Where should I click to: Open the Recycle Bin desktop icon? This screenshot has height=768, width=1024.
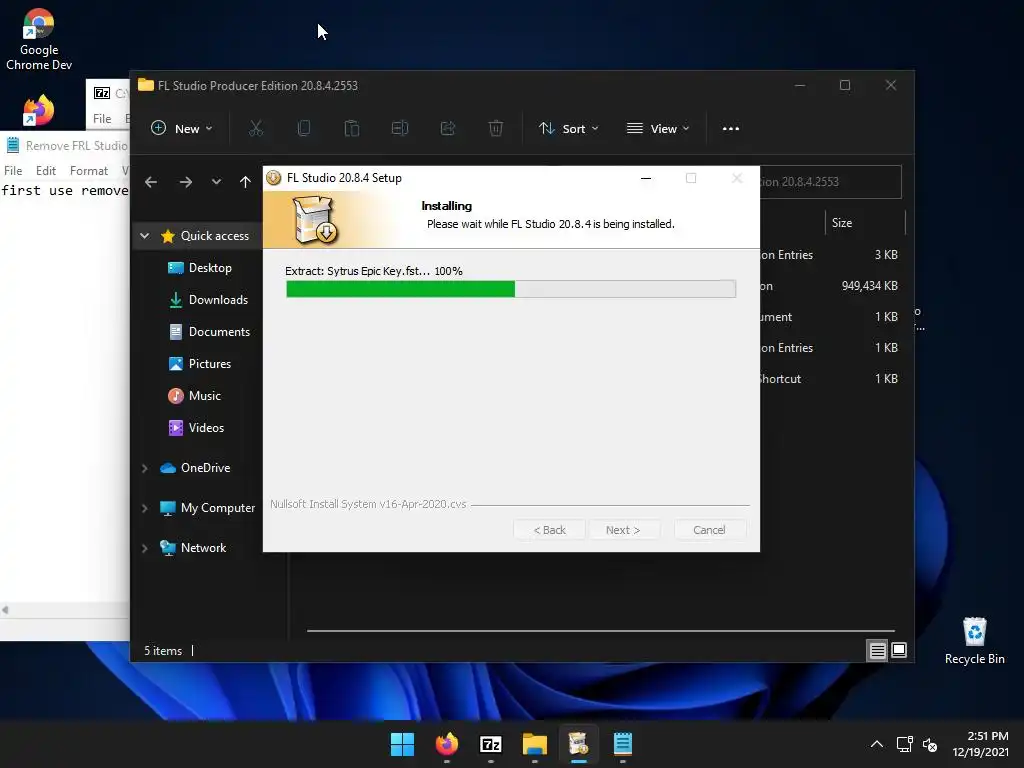click(x=974, y=641)
